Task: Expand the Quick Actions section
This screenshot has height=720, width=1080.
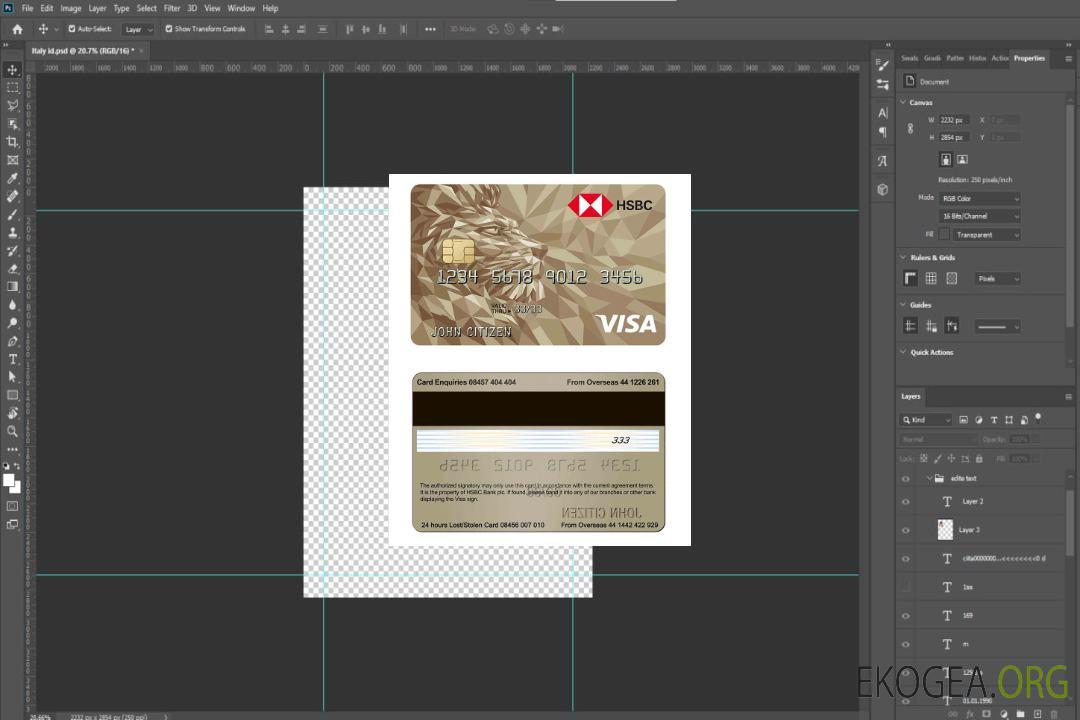Action: (903, 352)
